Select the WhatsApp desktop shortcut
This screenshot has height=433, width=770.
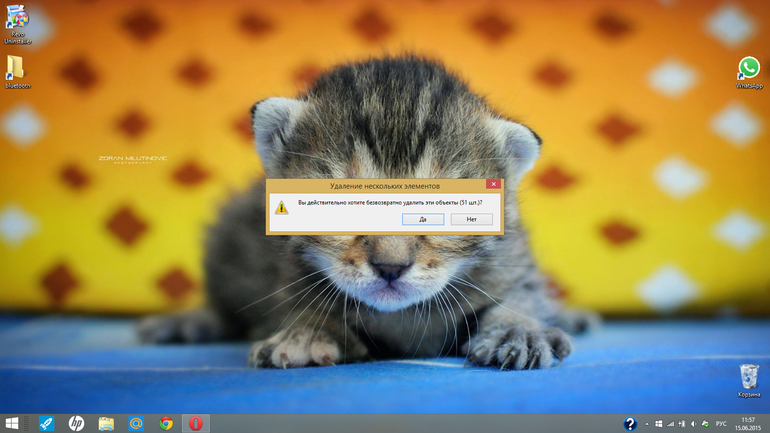749,73
